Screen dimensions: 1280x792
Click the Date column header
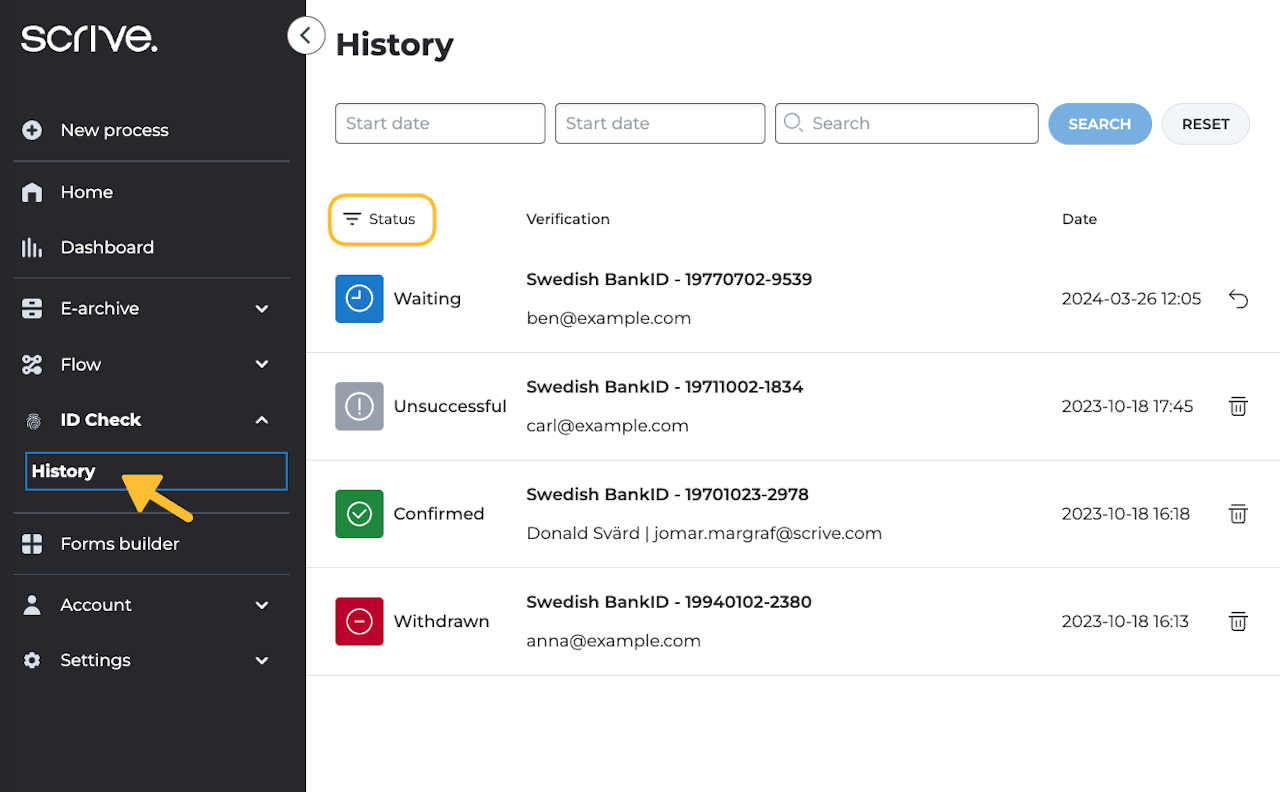tap(1079, 219)
